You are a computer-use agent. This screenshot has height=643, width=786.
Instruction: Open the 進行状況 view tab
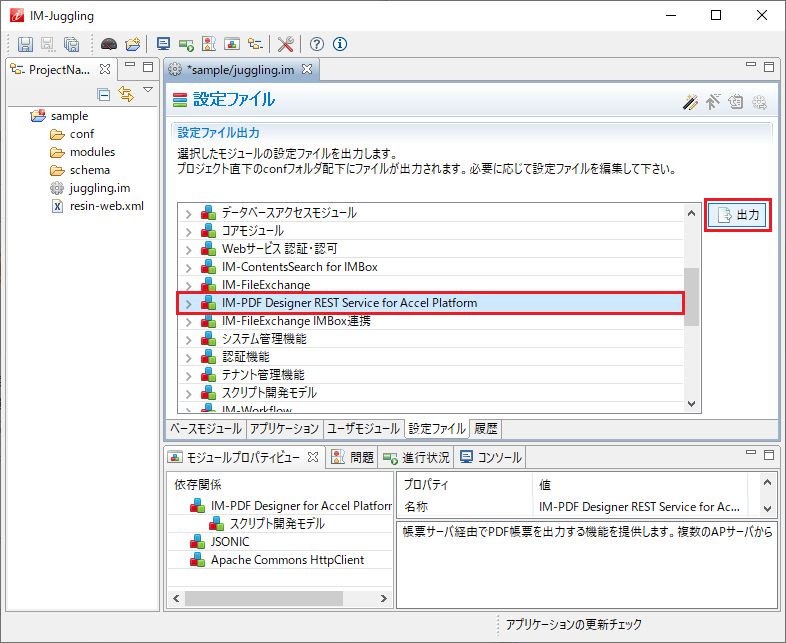pos(416,457)
